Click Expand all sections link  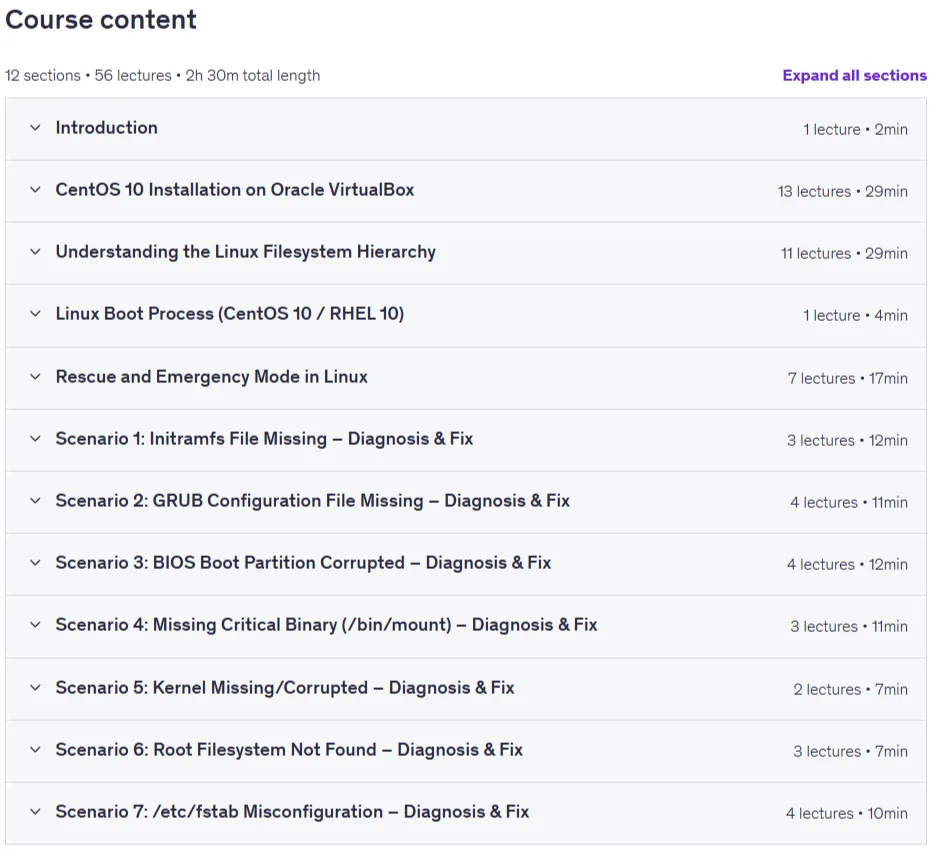click(854, 75)
